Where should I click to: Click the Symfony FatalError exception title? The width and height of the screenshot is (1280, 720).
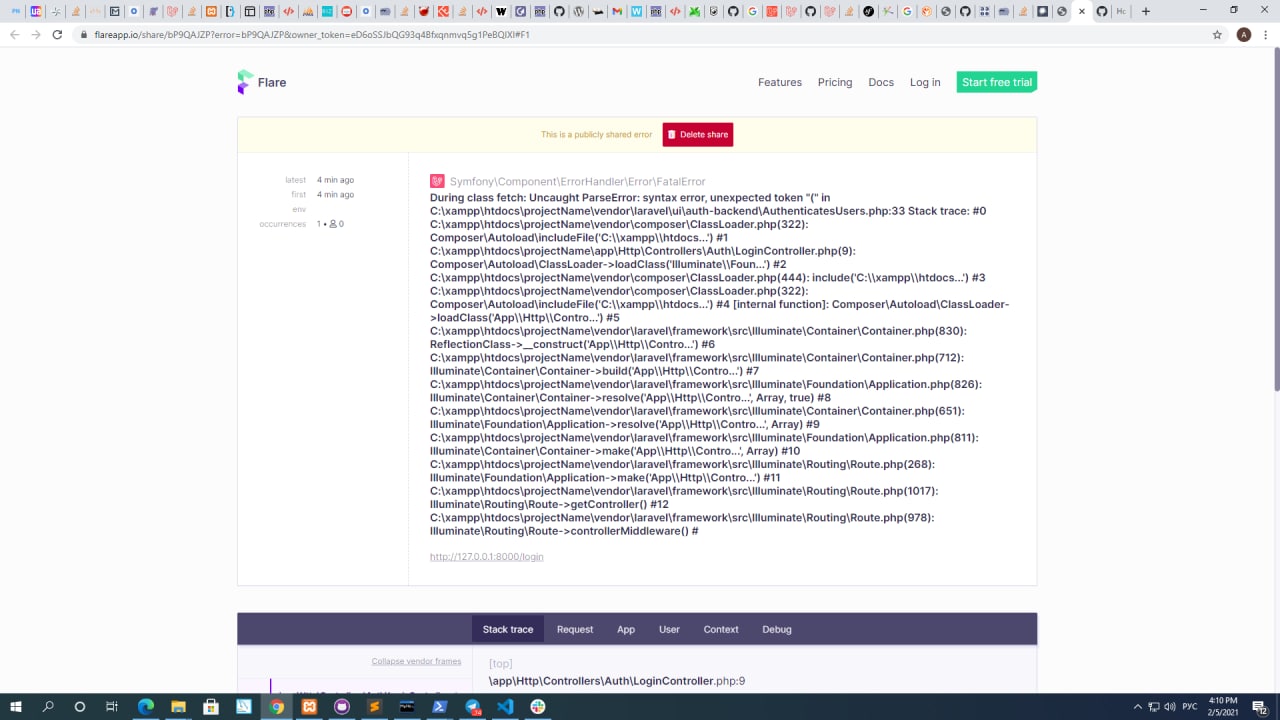[578, 182]
